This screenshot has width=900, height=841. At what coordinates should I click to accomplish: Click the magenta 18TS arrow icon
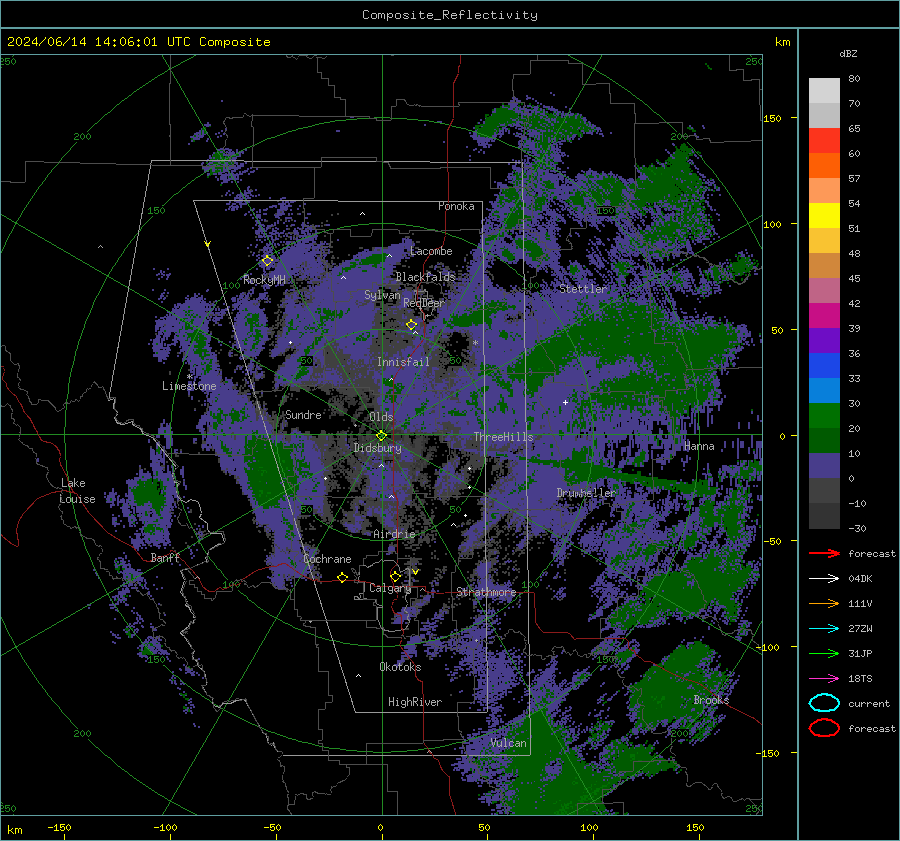824,679
